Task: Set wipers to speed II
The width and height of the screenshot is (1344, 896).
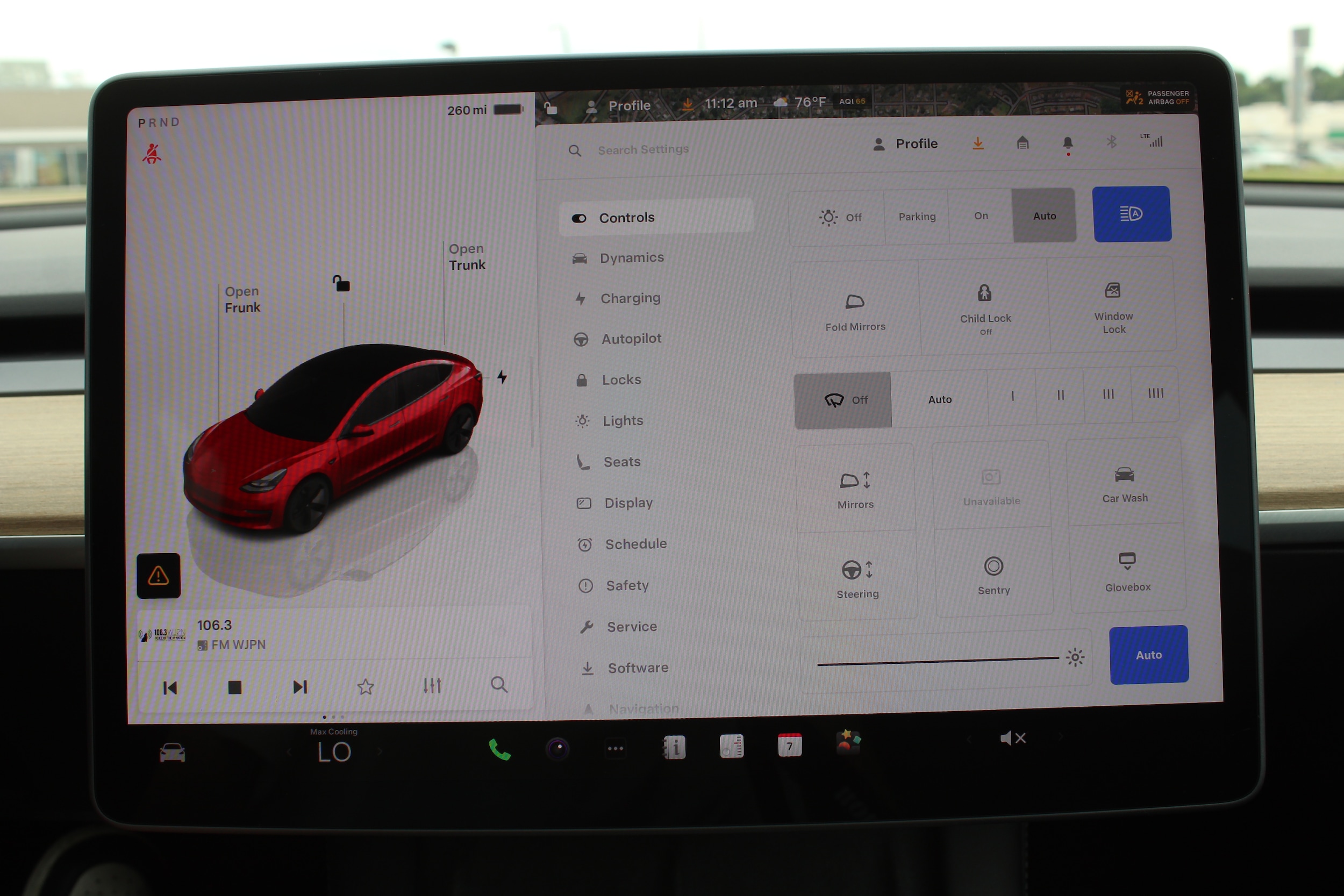Action: click(x=1060, y=395)
